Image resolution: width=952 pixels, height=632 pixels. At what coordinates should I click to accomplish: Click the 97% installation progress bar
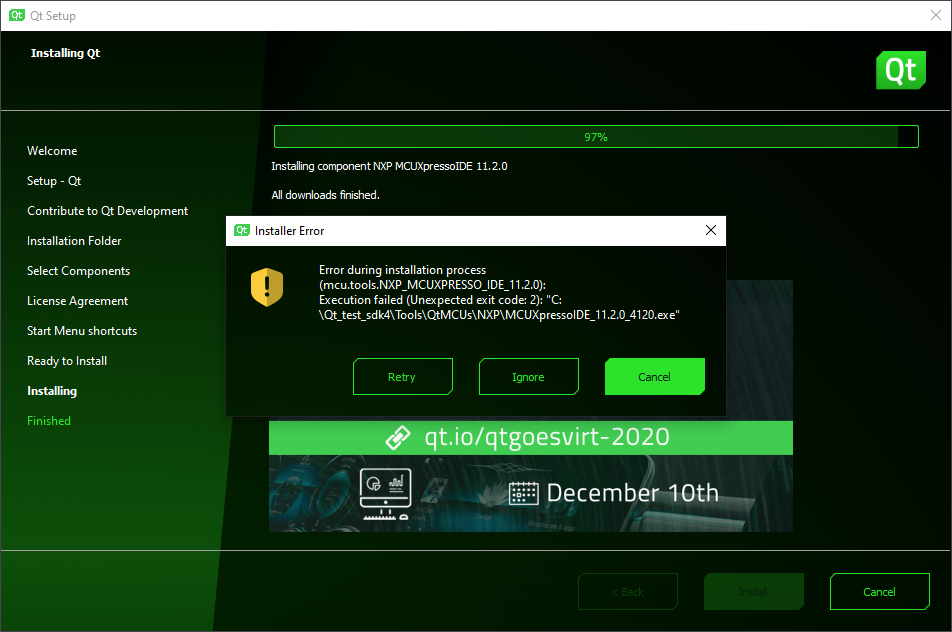[596, 137]
